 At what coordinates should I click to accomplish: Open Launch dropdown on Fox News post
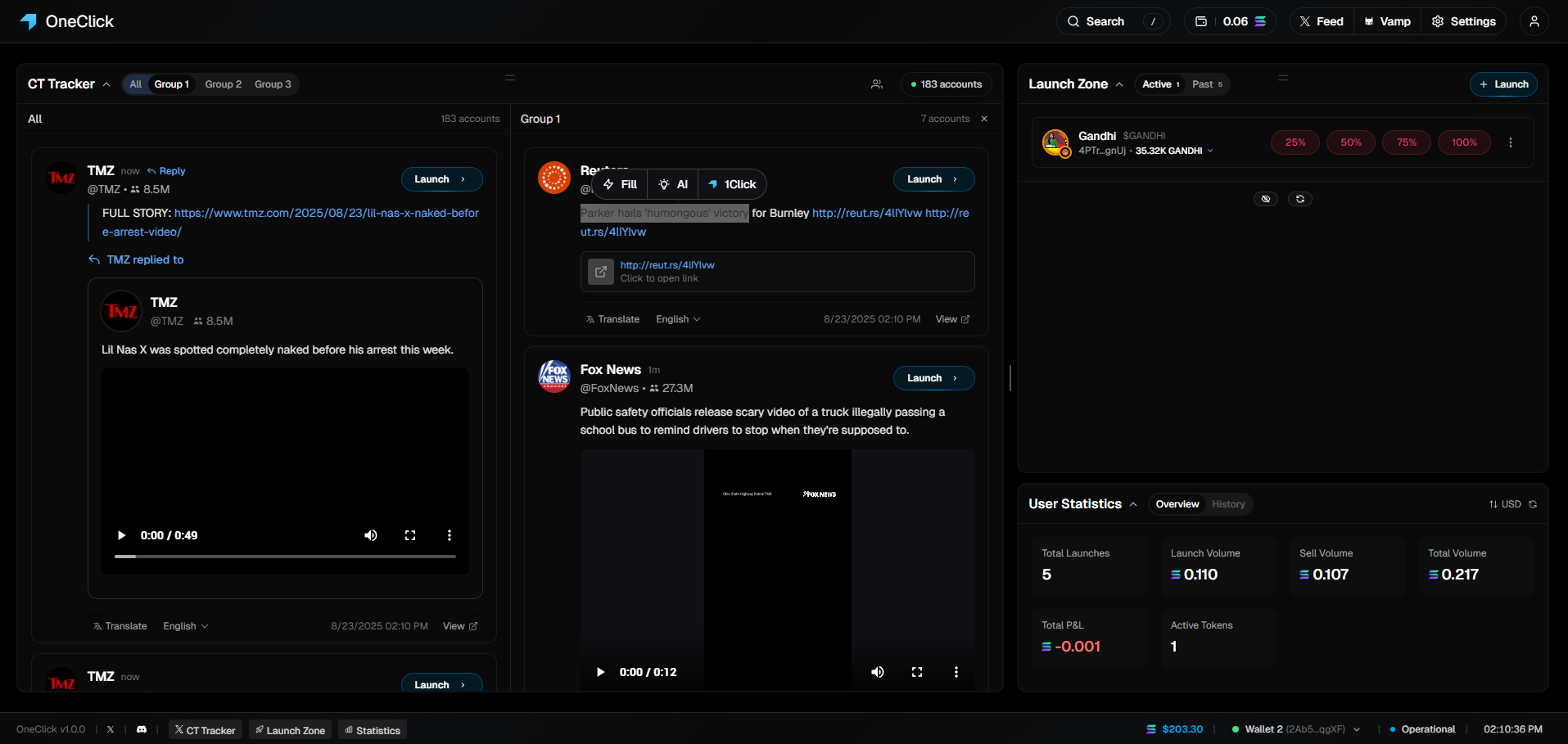click(x=933, y=378)
